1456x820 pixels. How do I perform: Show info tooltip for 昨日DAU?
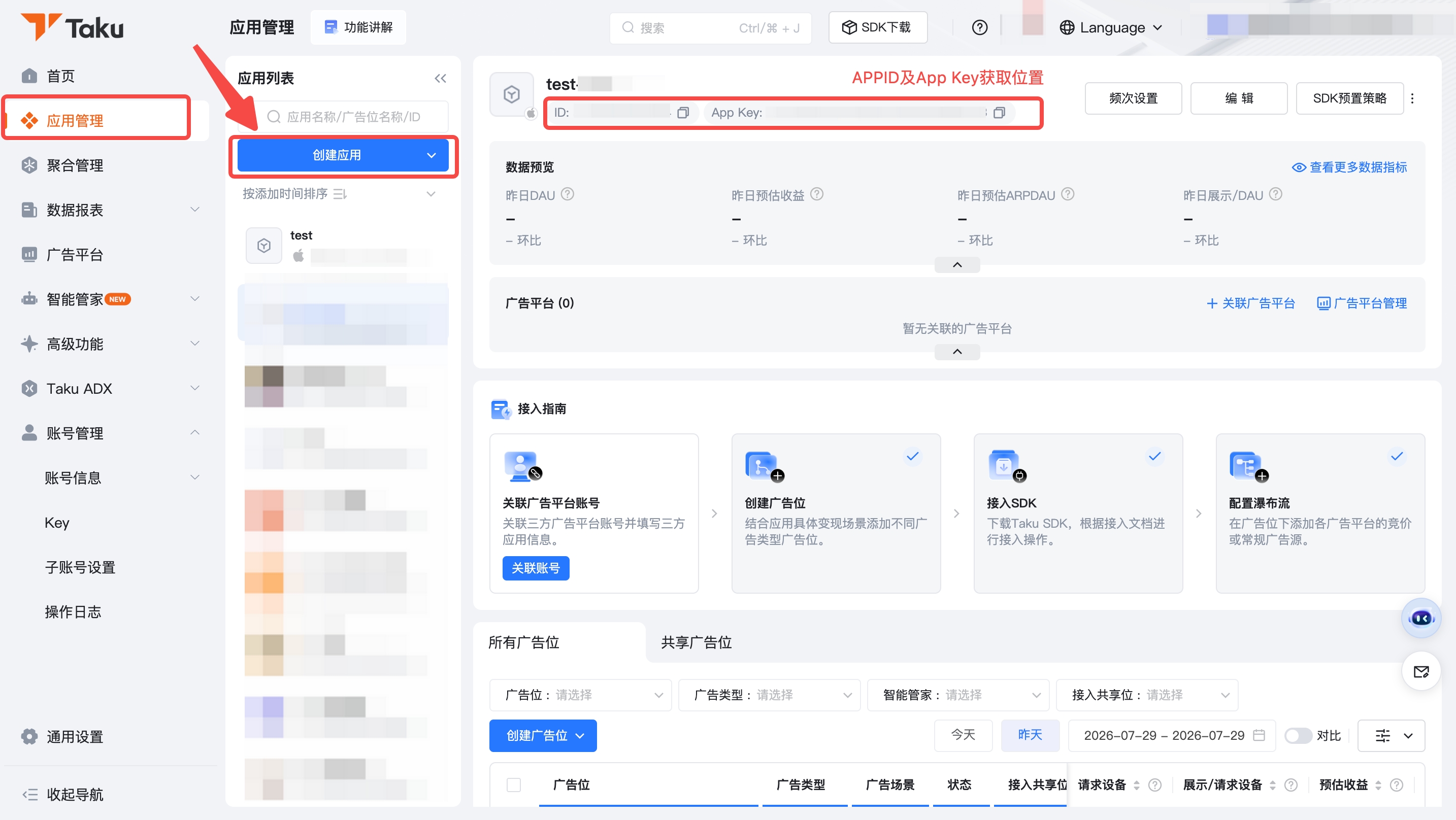pos(568,194)
